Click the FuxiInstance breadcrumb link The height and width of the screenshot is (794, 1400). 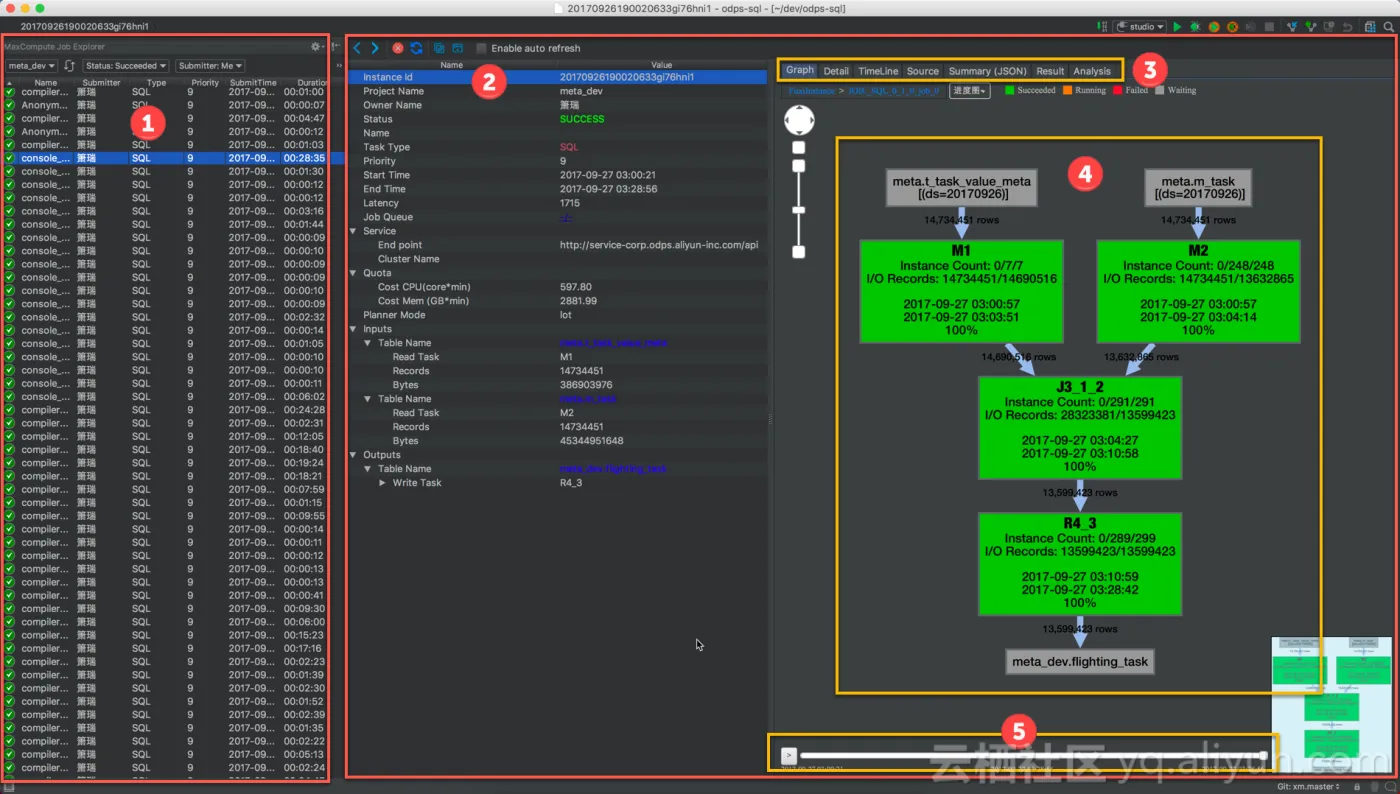(x=809, y=90)
